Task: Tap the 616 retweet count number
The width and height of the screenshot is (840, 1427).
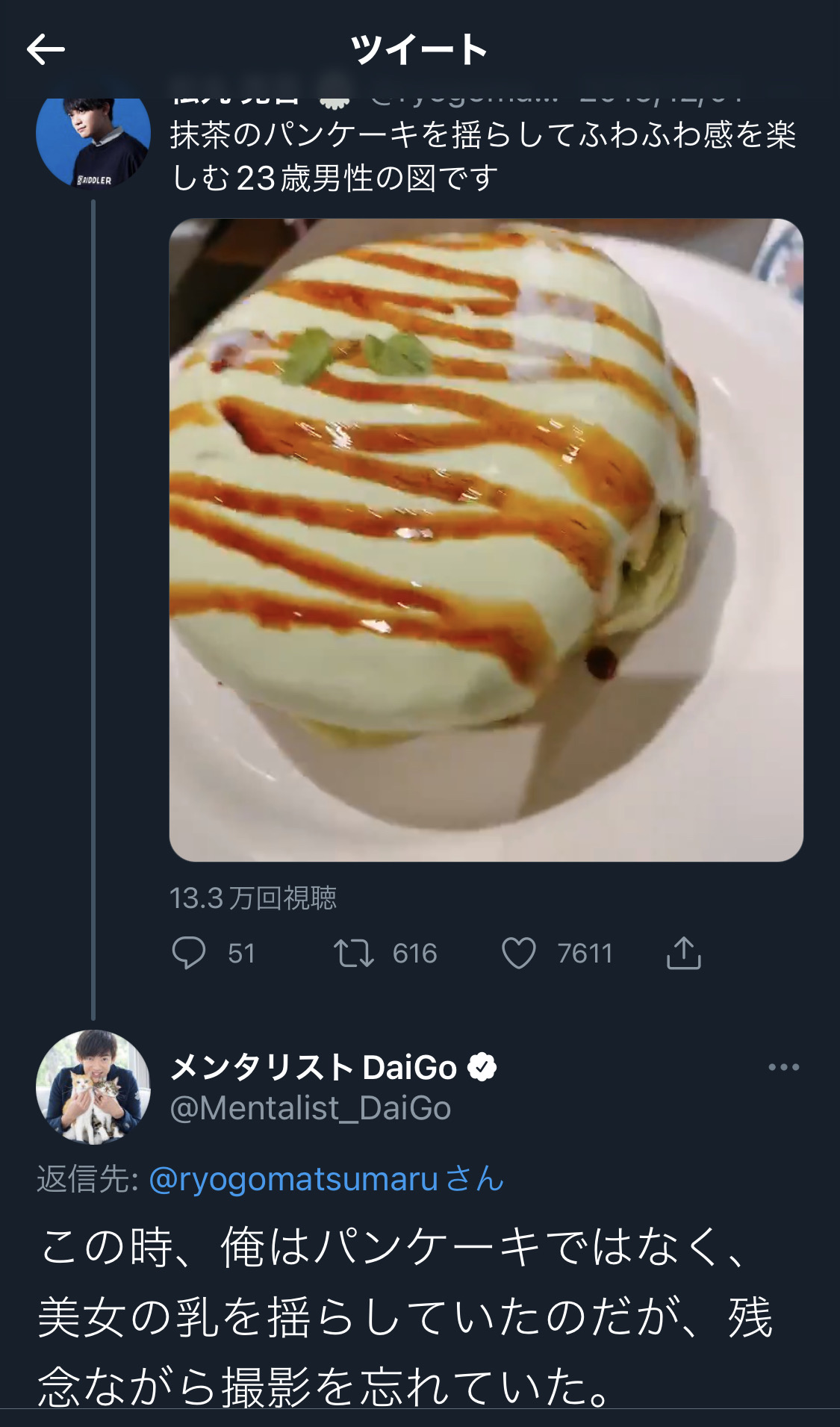Action: pyautogui.click(x=414, y=954)
